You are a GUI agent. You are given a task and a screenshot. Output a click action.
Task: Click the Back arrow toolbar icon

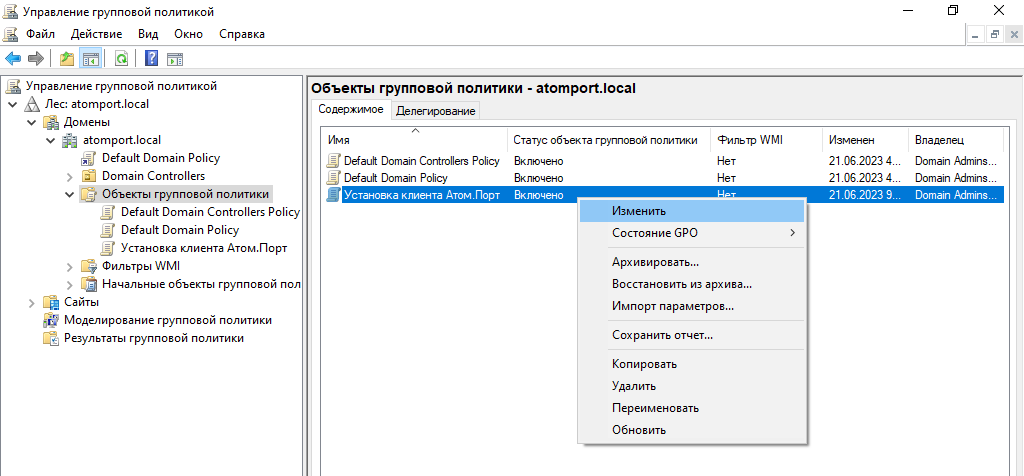point(13,59)
